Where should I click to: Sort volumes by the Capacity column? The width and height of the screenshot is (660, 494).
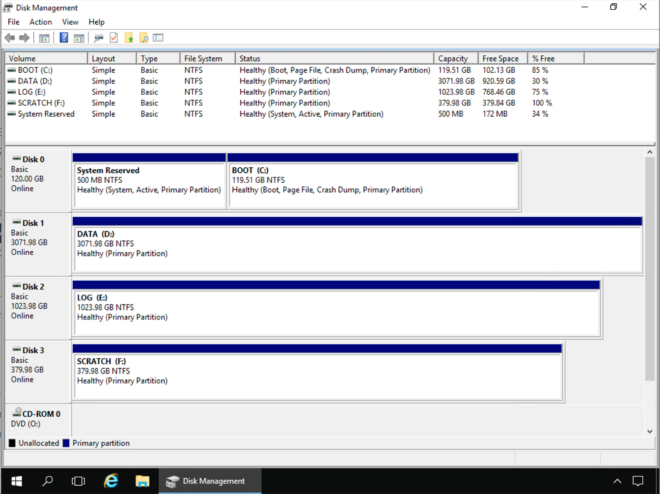click(x=455, y=59)
